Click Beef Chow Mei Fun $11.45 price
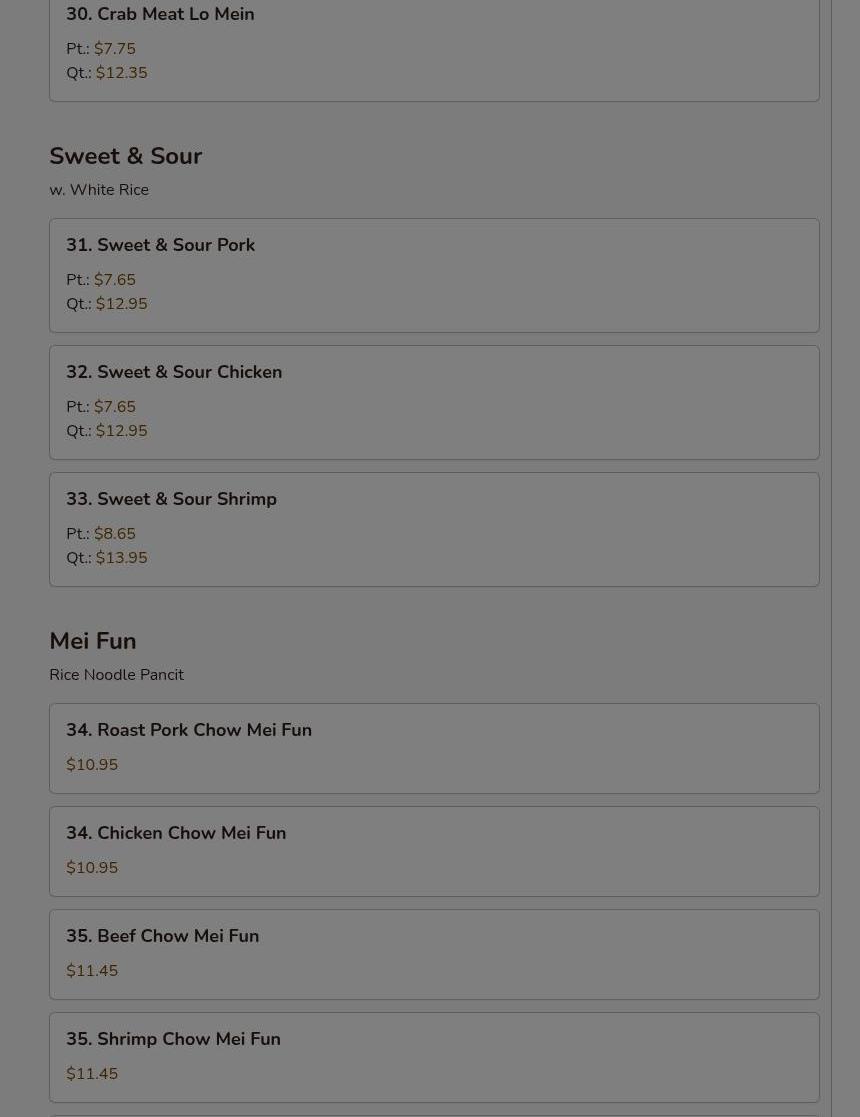860x1117 pixels. coord(92,970)
